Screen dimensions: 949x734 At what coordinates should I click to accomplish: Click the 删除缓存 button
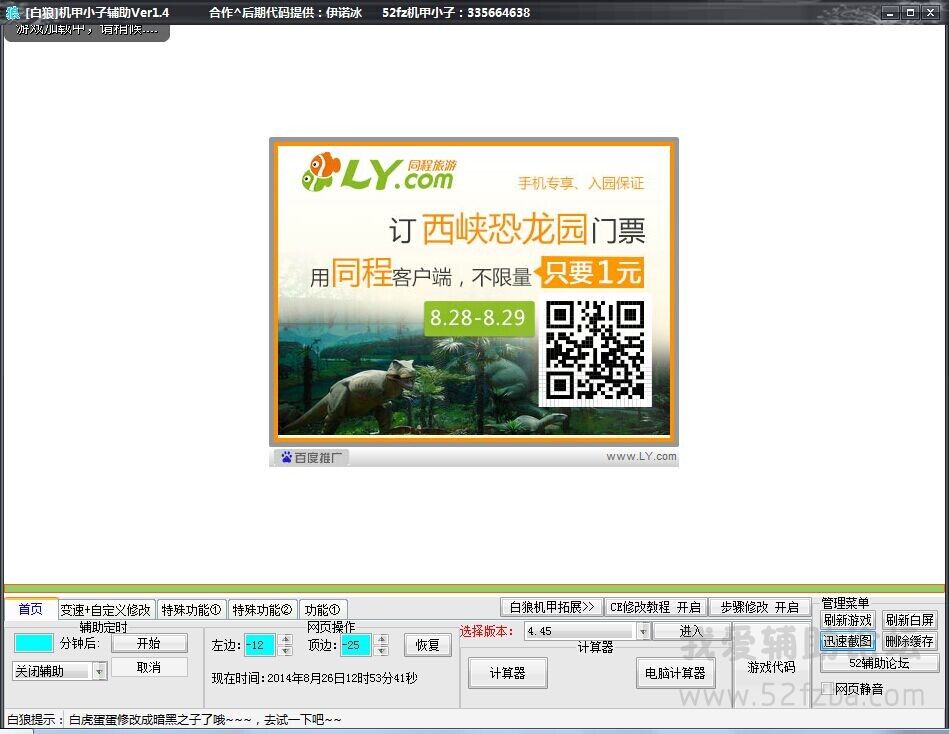click(x=910, y=641)
